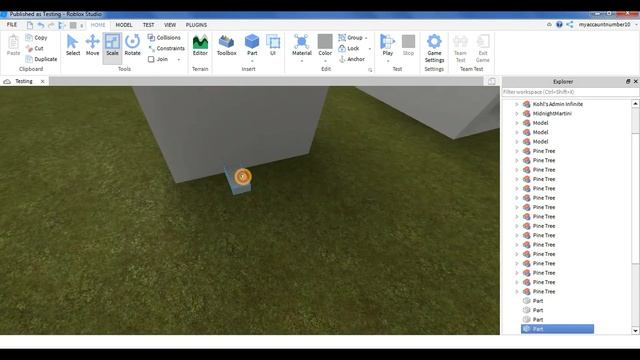Open the Terrain Editor
This screenshot has width=640, height=360.
pyautogui.click(x=200, y=45)
